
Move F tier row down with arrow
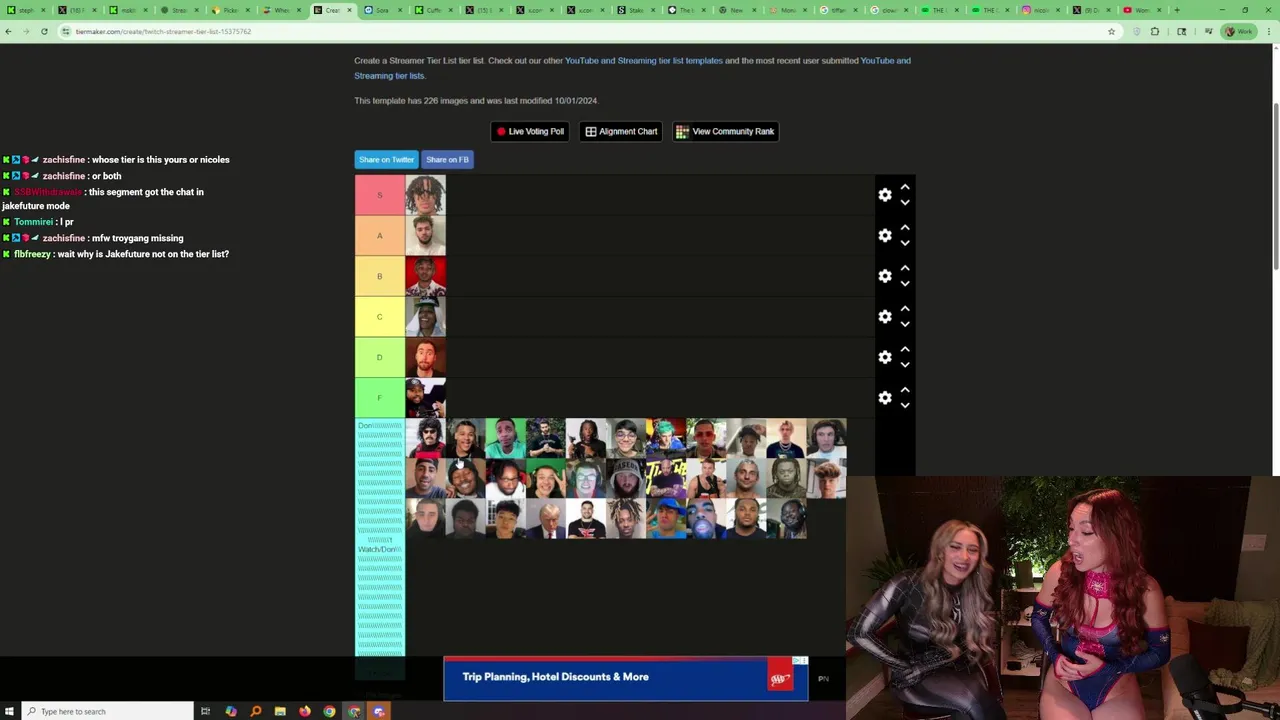coord(905,405)
